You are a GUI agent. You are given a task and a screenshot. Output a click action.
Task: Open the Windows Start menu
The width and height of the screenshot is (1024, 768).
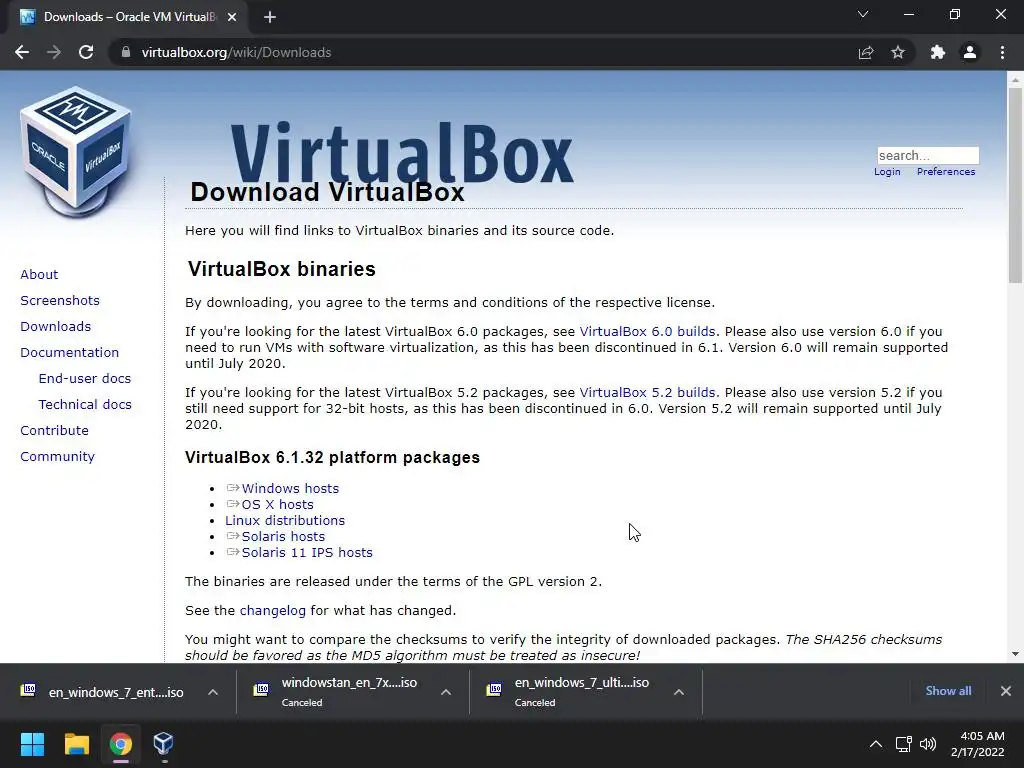coord(32,744)
